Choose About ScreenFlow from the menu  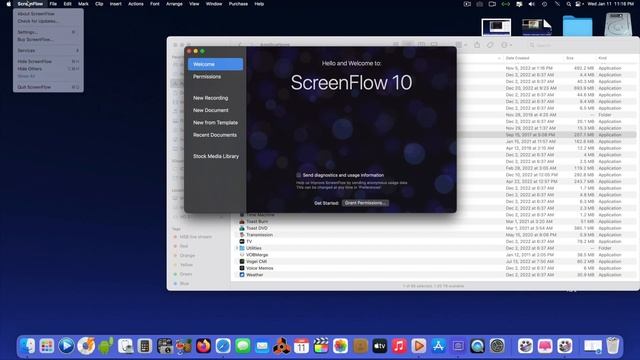point(48,14)
